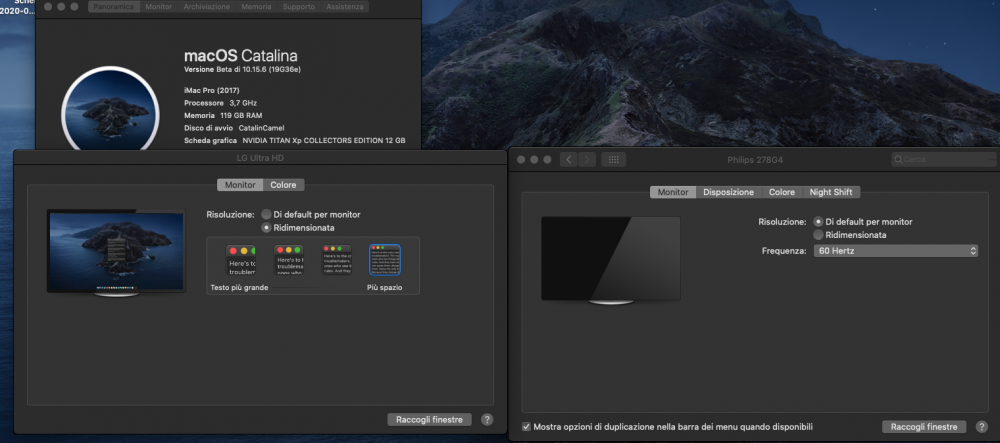Open help in LG Ultra HD window
The height and width of the screenshot is (443, 1000).
click(x=487, y=419)
